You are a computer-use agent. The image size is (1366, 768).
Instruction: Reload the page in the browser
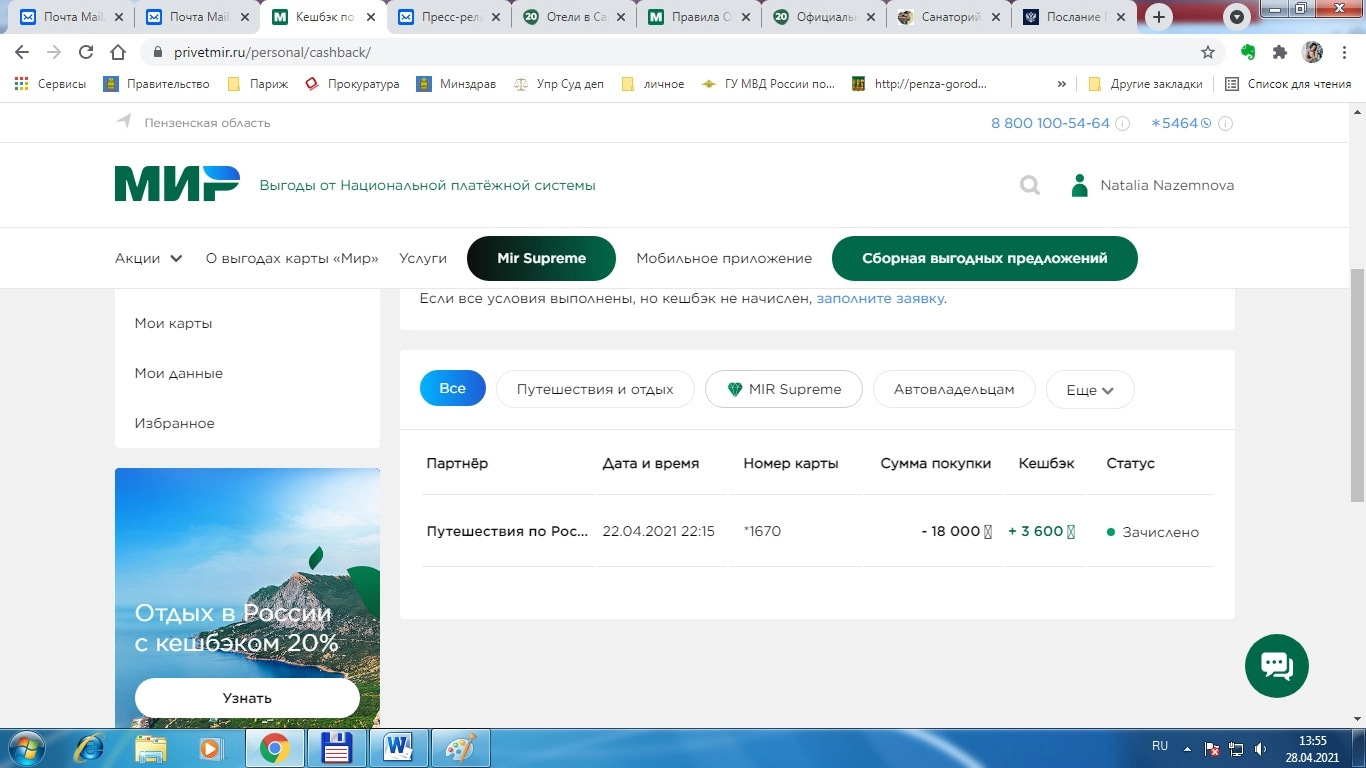click(x=86, y=52)
